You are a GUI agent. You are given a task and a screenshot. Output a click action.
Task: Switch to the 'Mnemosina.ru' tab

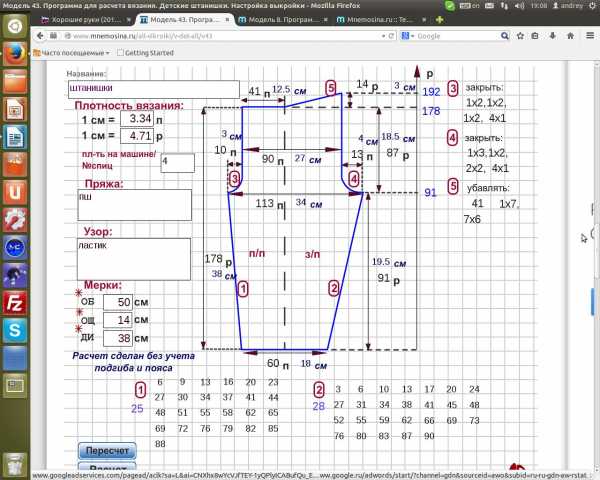pos(385,18)
